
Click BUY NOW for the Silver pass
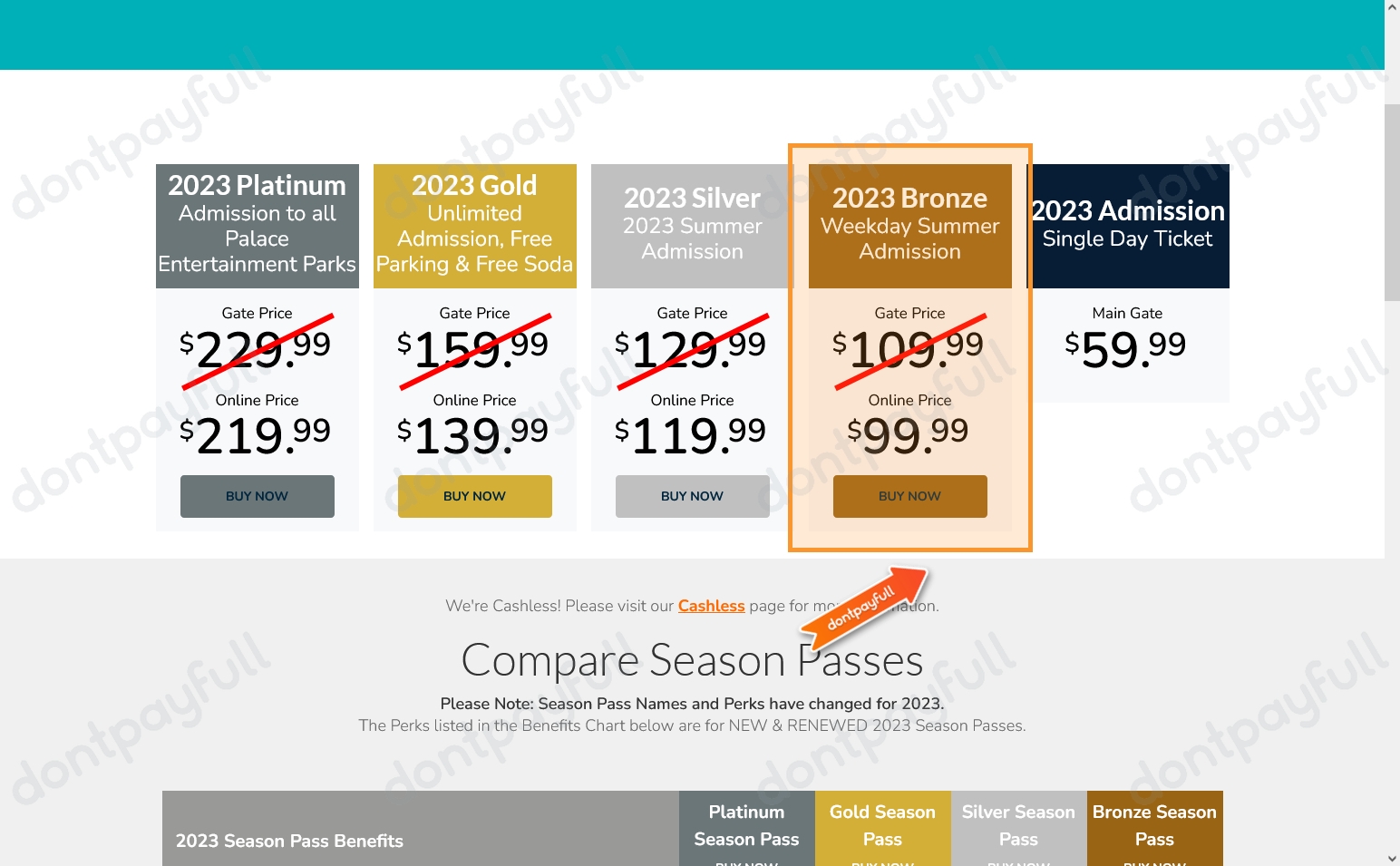[692, 496]
